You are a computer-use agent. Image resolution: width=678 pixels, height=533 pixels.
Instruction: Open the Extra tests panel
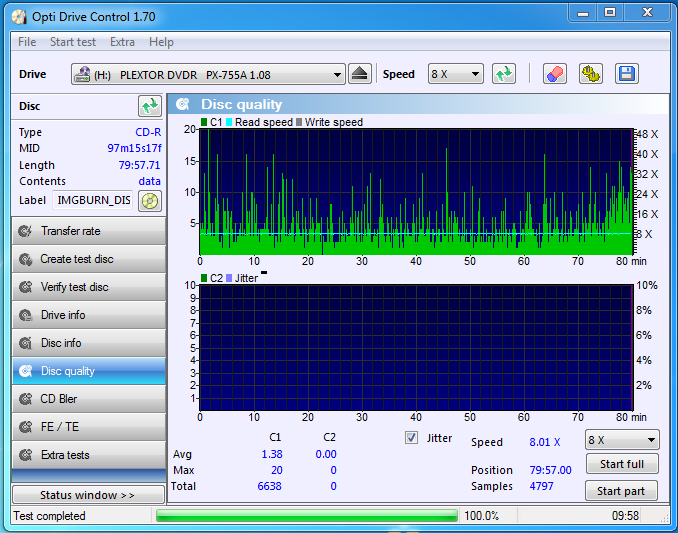89,455
